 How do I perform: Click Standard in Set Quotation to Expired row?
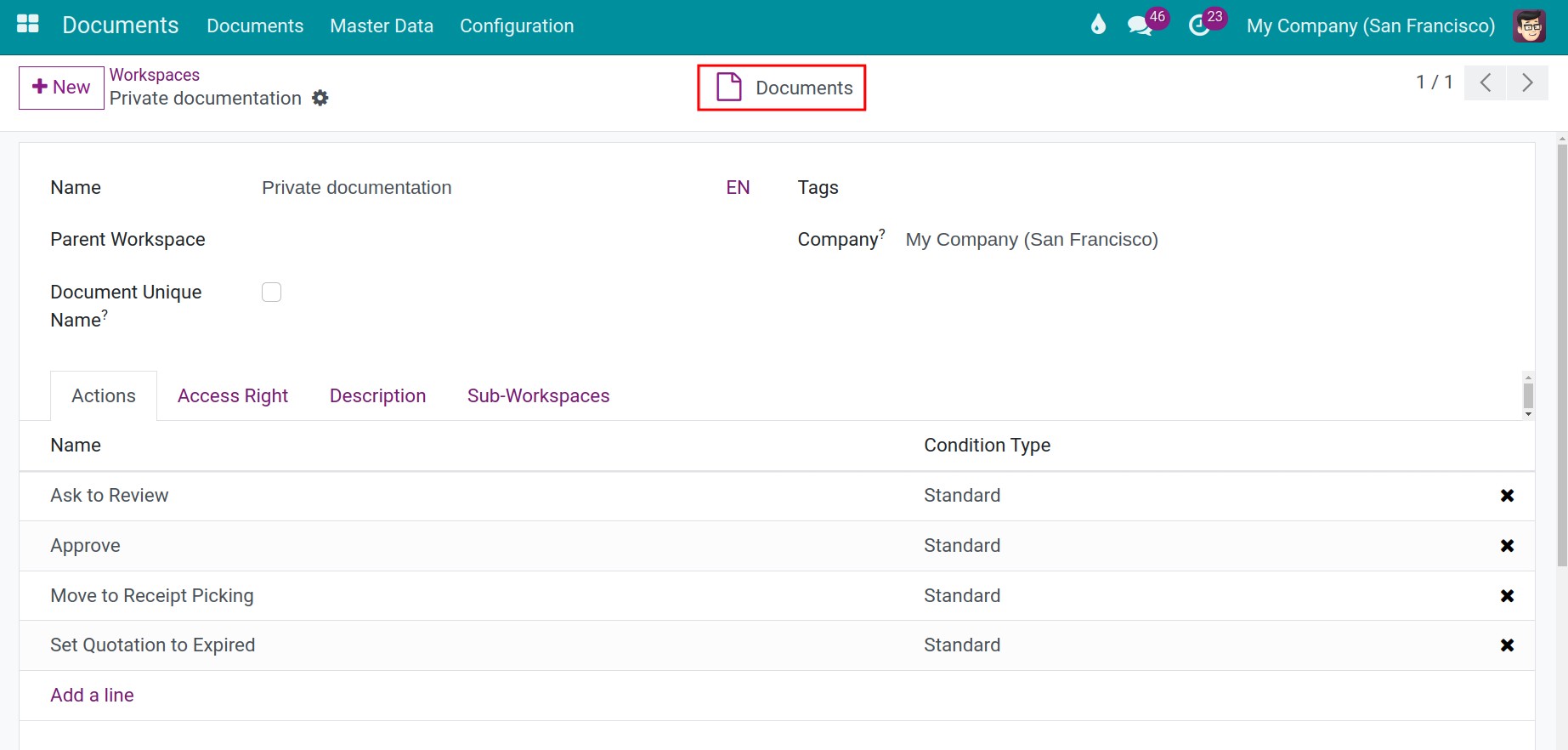[962, 645]
